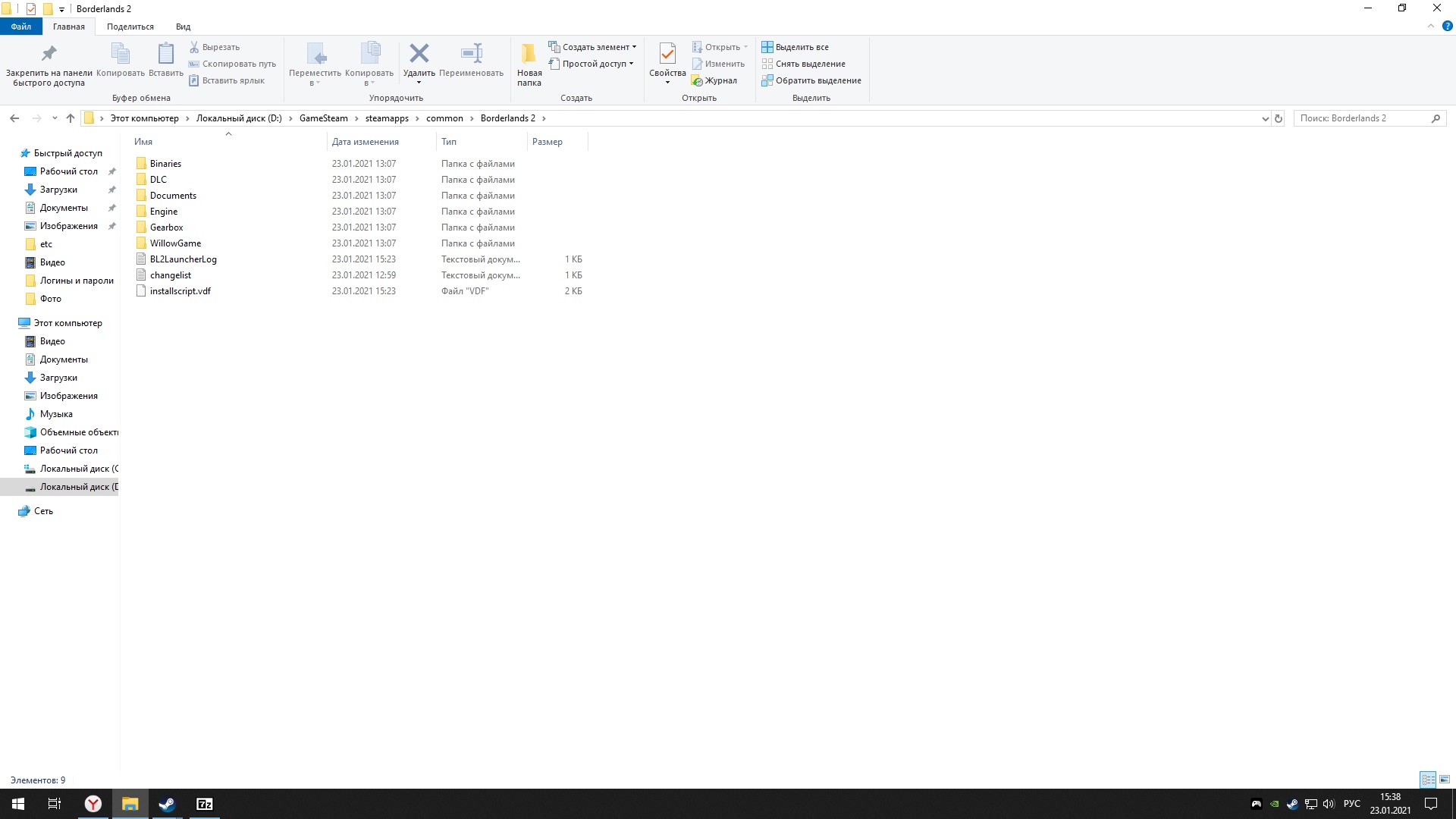Open the Windows Start menu
1456x819 pixels.
click(x=18, y=804)
